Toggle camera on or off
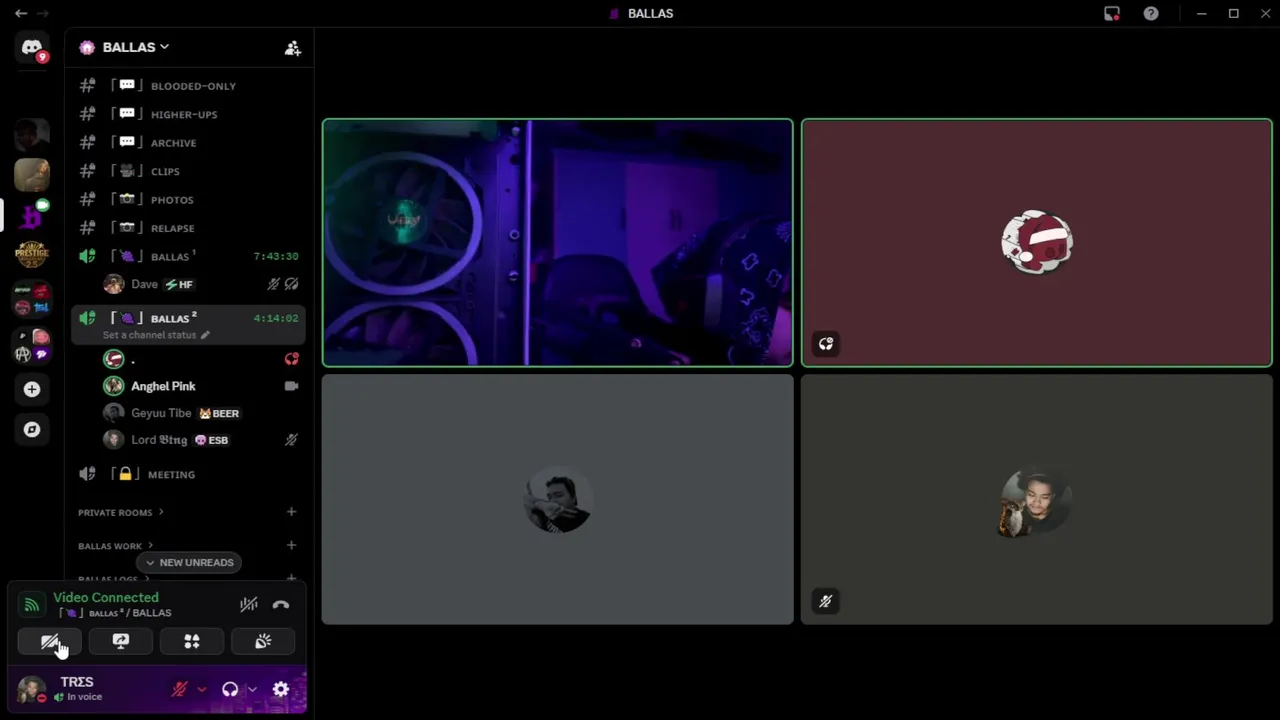This screenshot has width=1280, height=720. pyautogui.click(x=50, y=641)
